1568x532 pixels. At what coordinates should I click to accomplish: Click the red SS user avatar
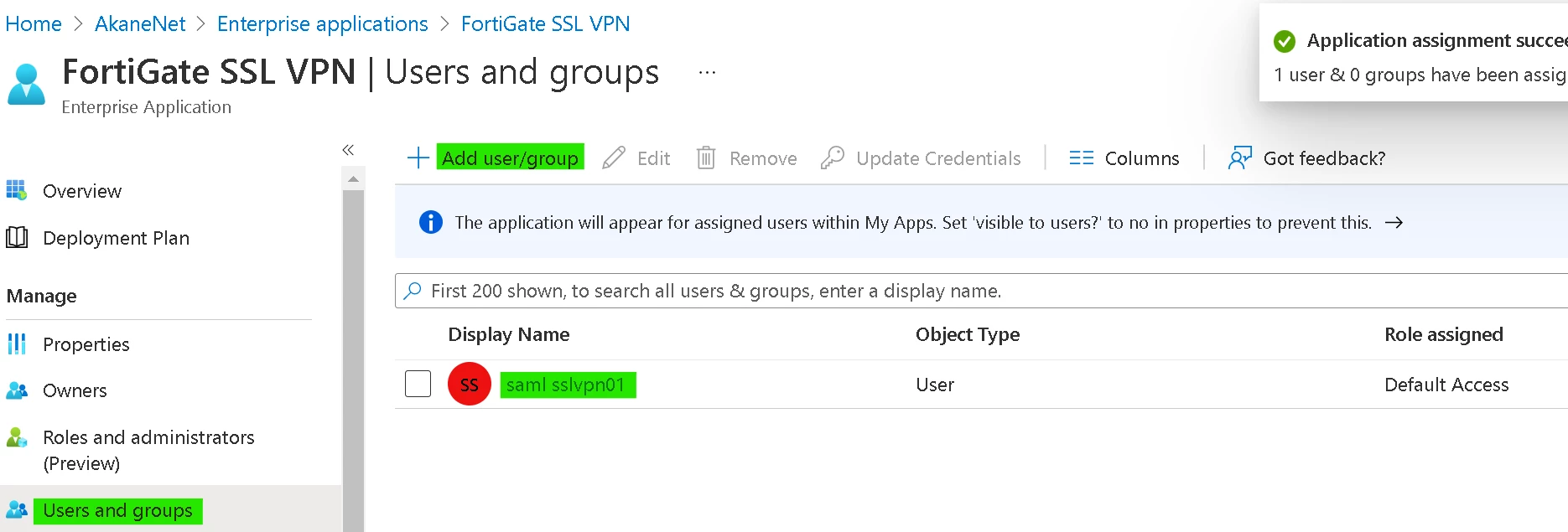click(x=470, y=384)
